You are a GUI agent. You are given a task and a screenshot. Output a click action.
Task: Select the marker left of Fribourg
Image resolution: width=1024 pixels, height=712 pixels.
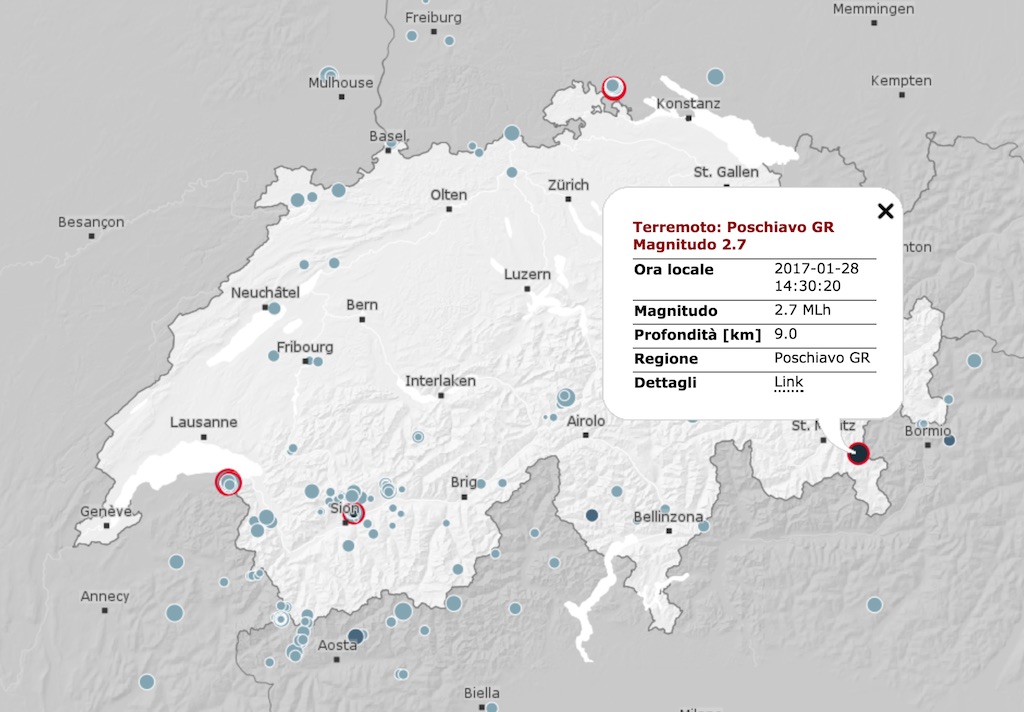(x=273, y=355)
